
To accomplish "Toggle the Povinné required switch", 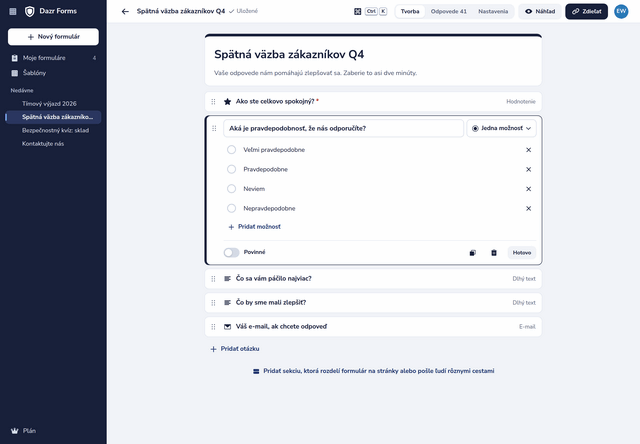I will tap(231, 253).
